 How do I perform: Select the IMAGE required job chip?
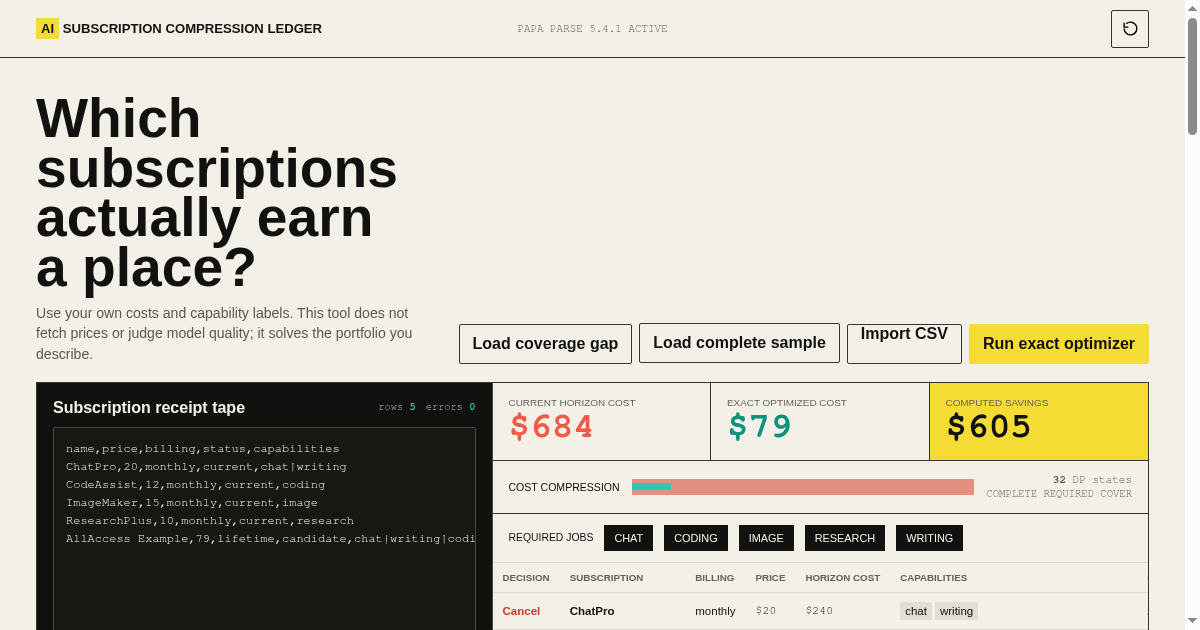point(767,538)
